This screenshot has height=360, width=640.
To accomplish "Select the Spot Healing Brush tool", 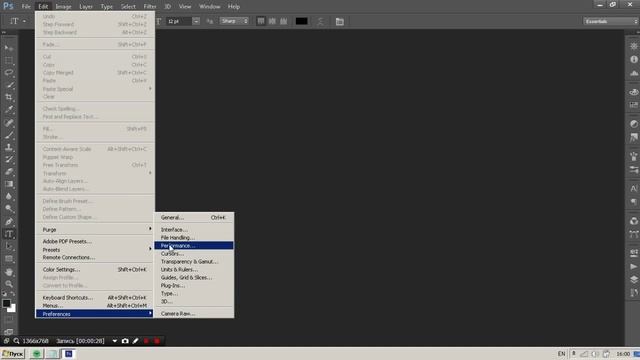I will (9, 122).
